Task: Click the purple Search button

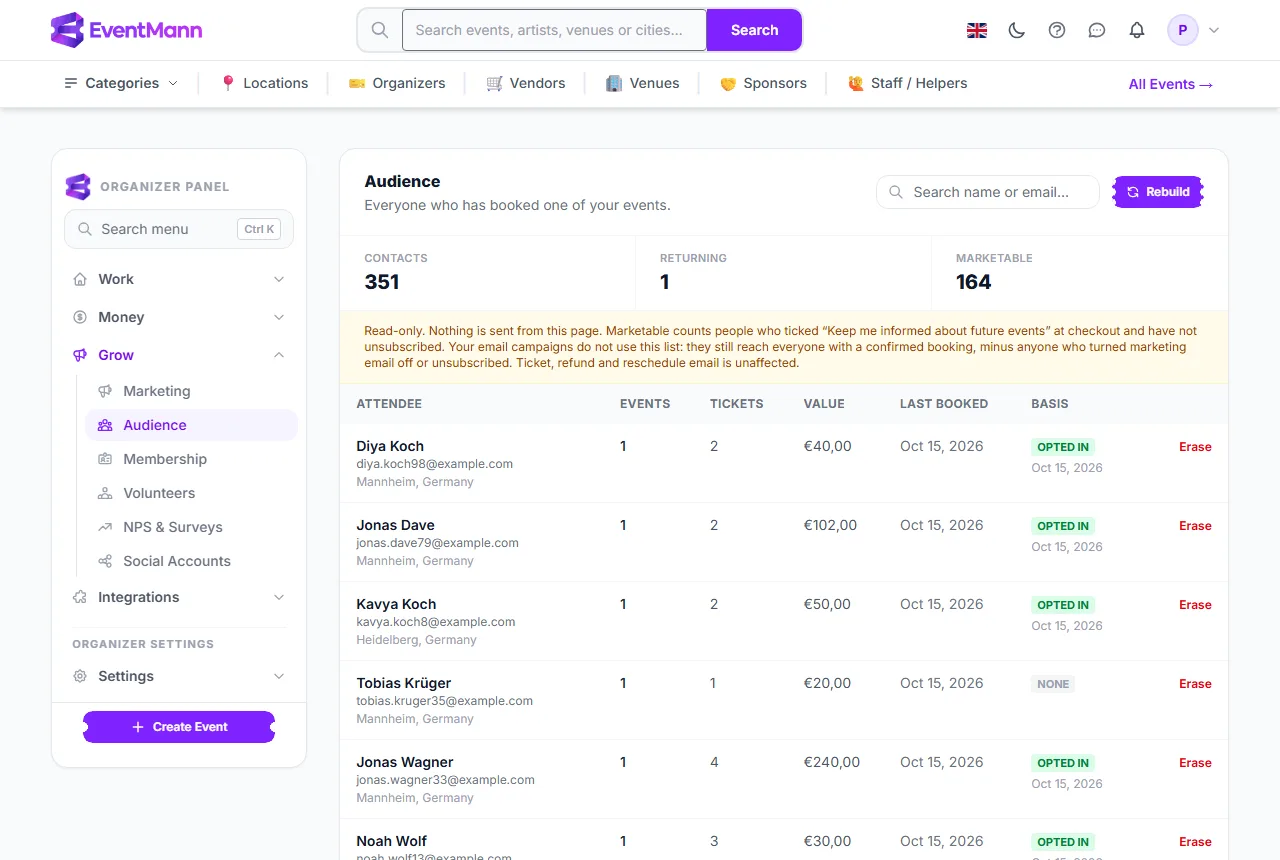Action: click(754, 30)
